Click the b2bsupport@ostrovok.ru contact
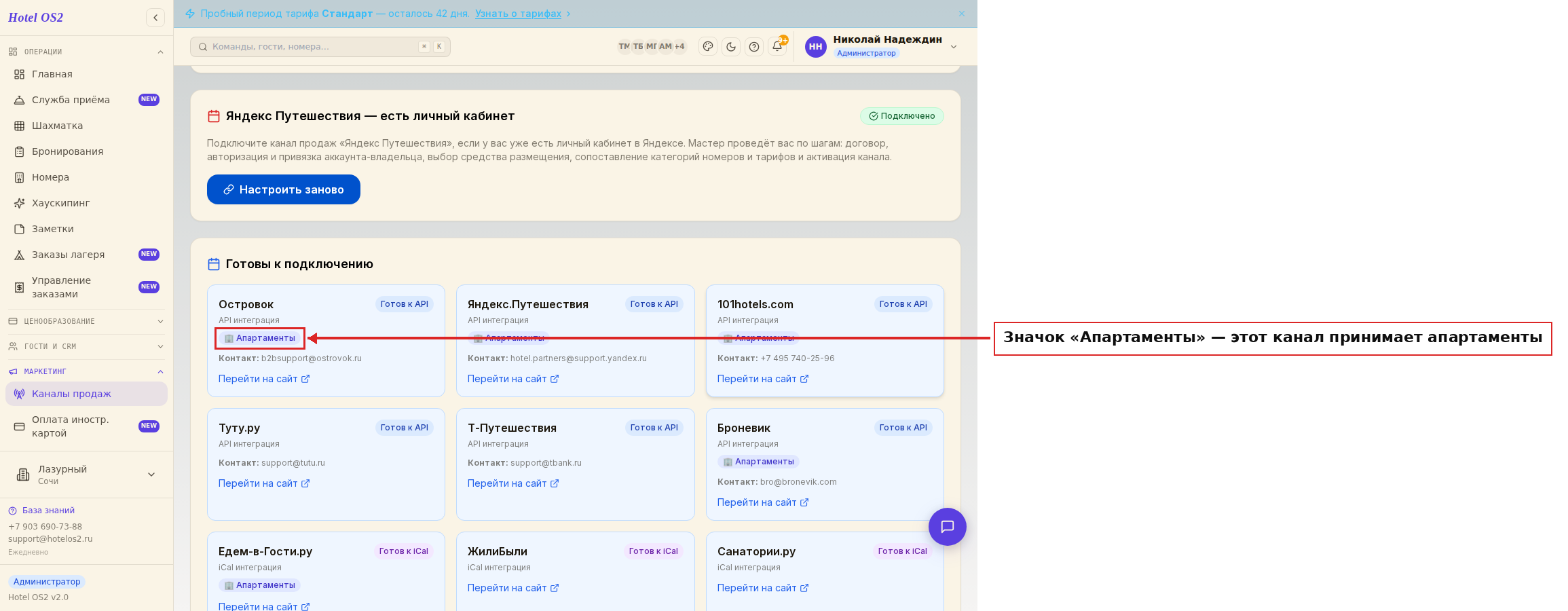1568x611 pixels. [312, 358]
